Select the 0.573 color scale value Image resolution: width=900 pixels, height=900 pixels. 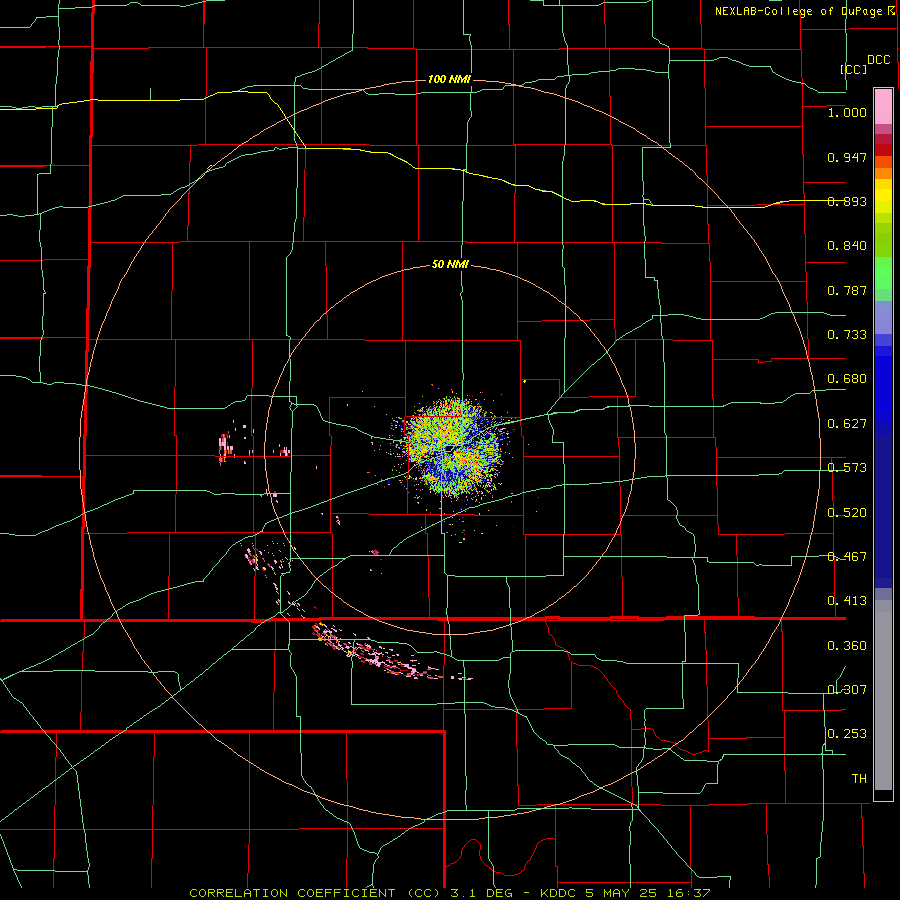pyautogui.click(x=847, y=468)
